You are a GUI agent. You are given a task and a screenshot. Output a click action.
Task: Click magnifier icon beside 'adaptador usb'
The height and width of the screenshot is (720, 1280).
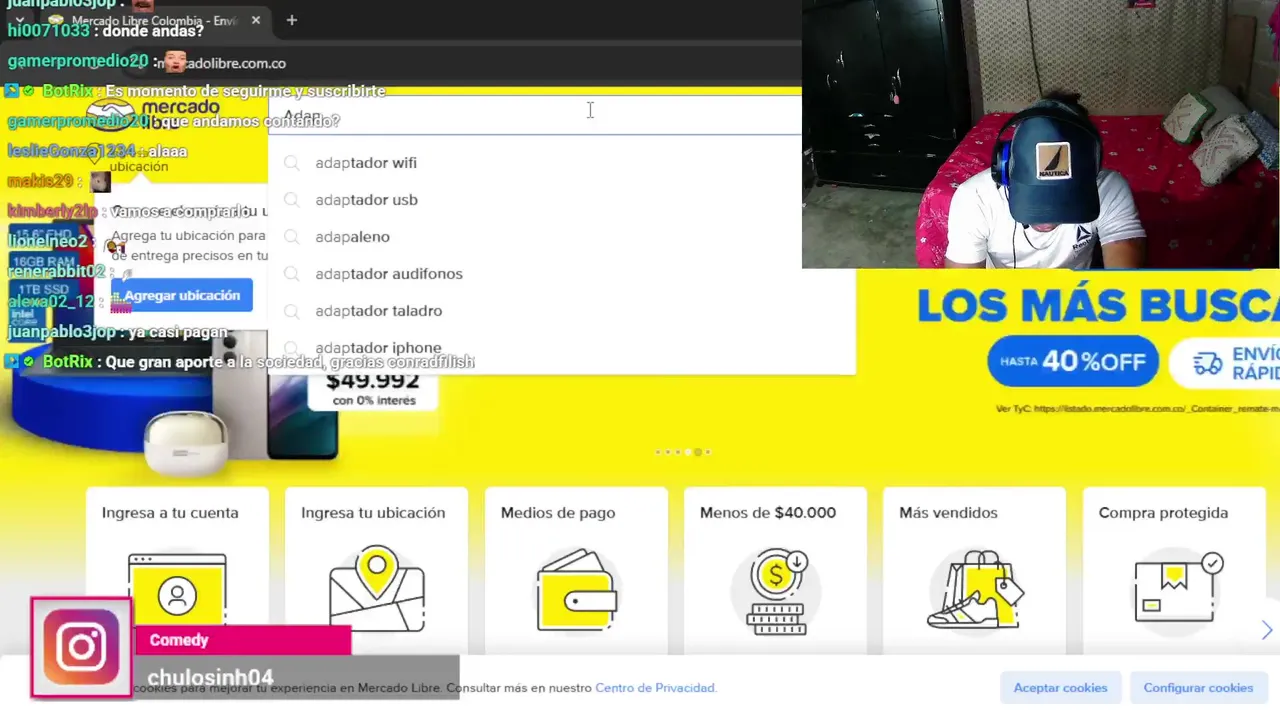(x=291, y=200)
